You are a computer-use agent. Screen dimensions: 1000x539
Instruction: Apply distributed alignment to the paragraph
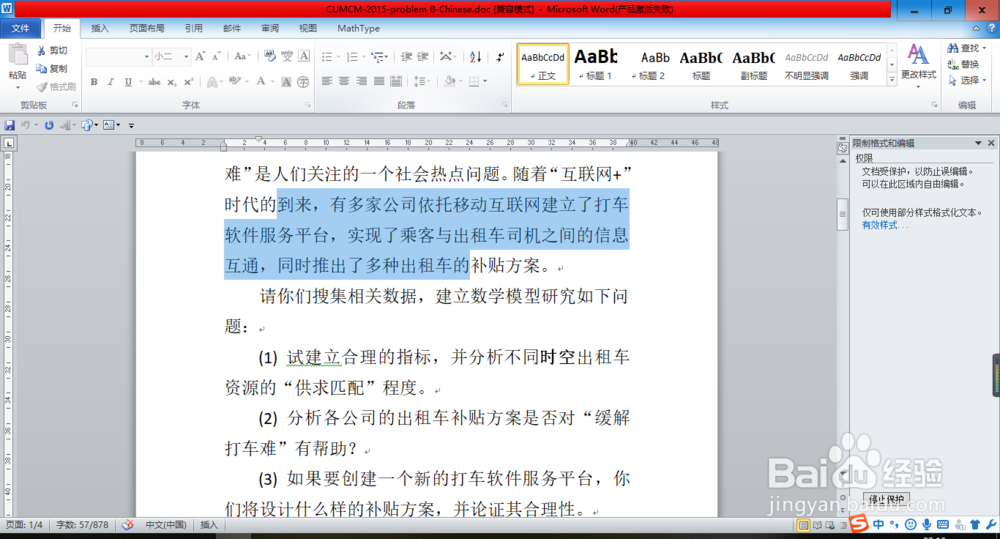click(396, 81)
